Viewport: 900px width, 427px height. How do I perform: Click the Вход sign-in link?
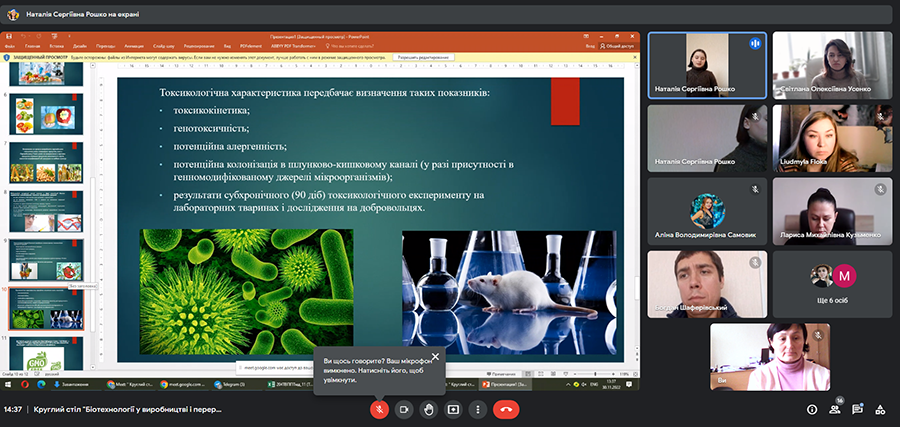tap(590, 46)
